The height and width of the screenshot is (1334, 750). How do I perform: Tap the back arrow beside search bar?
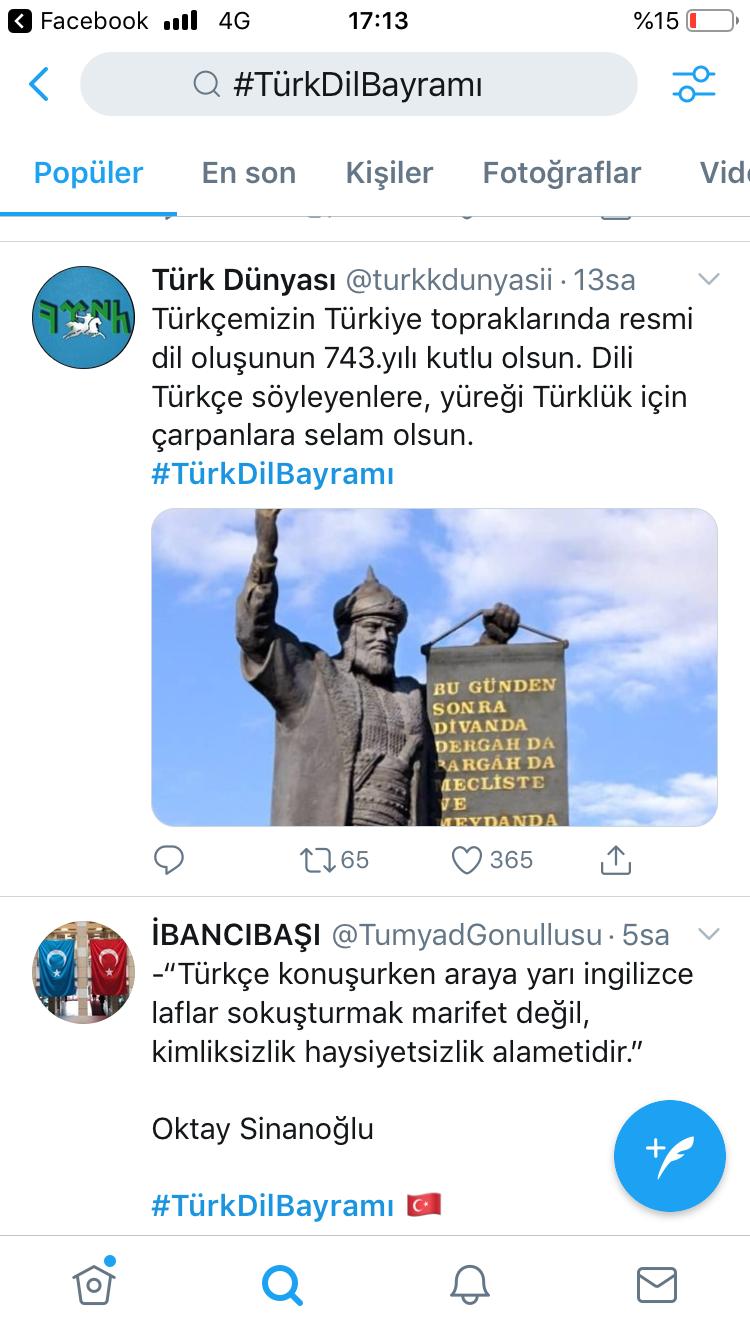(x=39, y=84)
